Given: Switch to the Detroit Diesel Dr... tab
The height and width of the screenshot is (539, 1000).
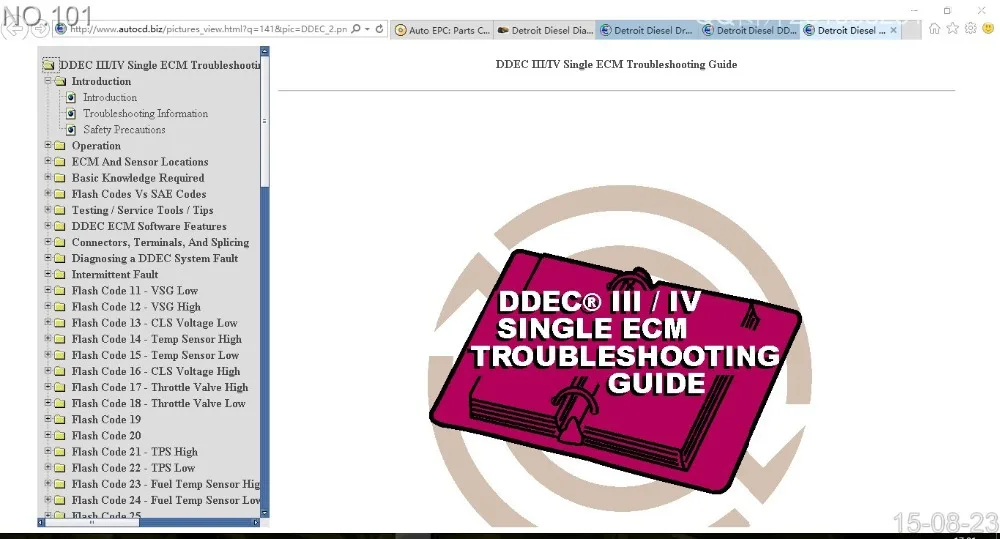Looking at the screenshot, I should pos(647,30).
